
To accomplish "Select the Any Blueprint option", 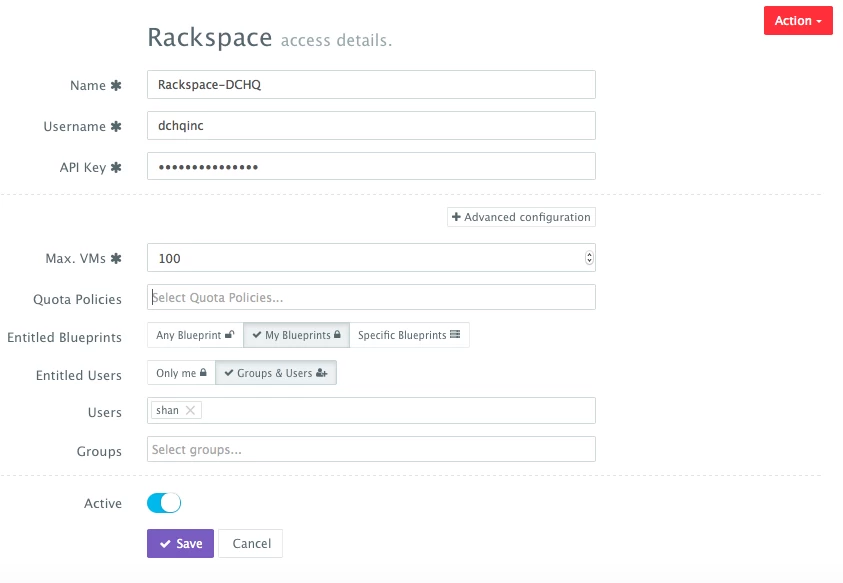I will 195,335.
